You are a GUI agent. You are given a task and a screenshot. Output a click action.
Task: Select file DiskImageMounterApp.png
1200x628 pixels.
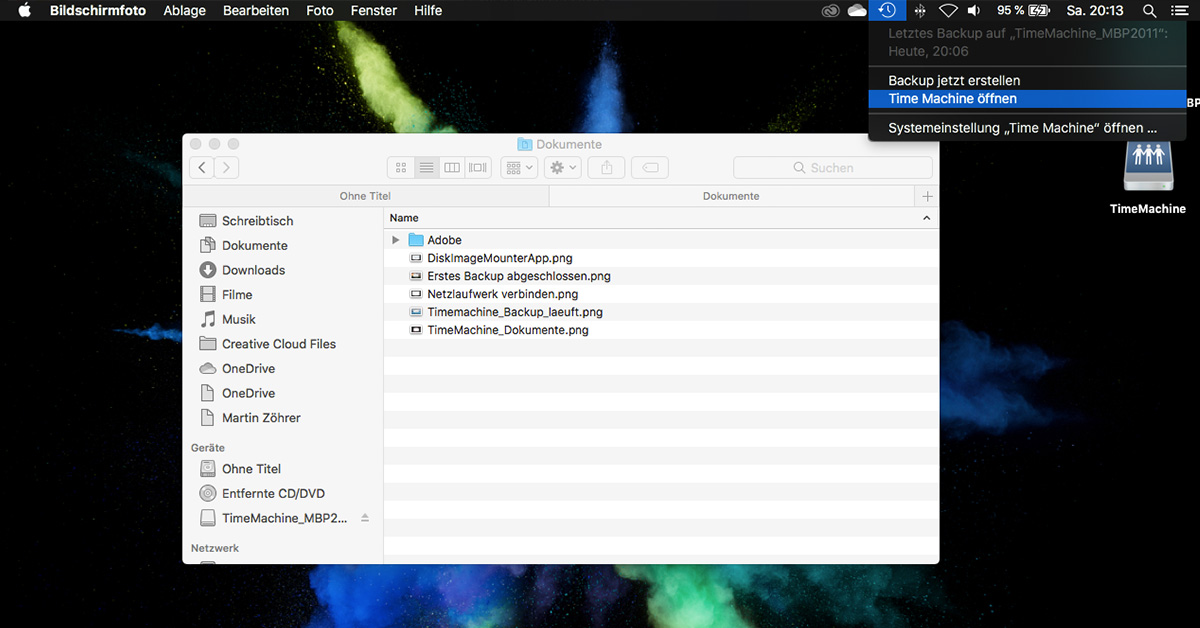661,258
